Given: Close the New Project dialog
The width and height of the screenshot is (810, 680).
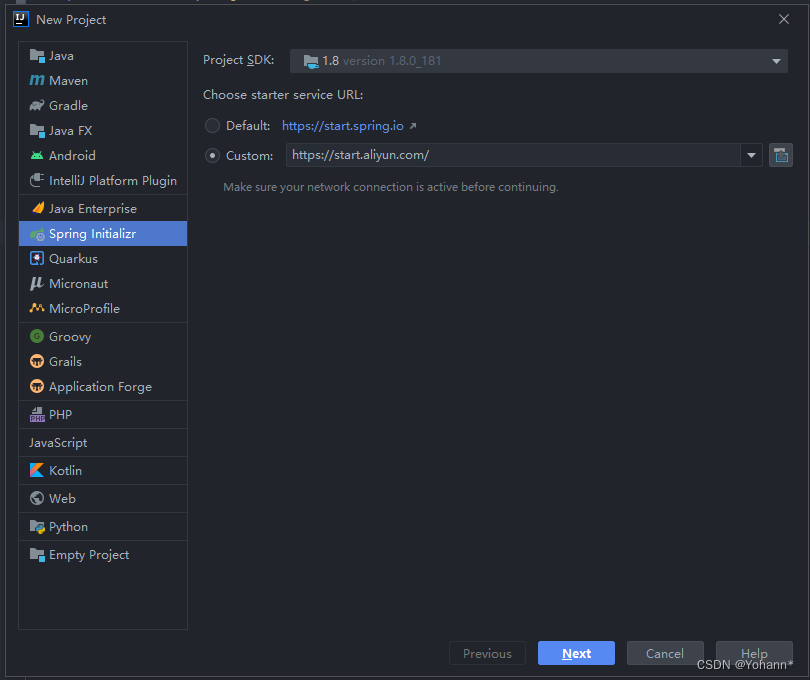Looking at the screenshot, I should [784, 19].
